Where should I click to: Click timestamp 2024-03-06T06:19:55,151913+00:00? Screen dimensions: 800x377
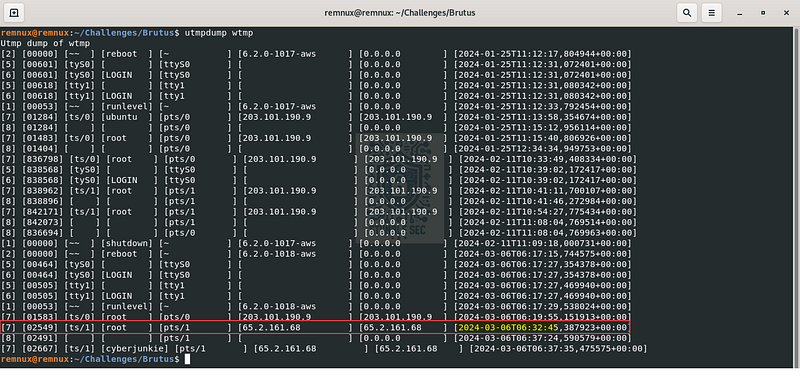pos(542,317)
